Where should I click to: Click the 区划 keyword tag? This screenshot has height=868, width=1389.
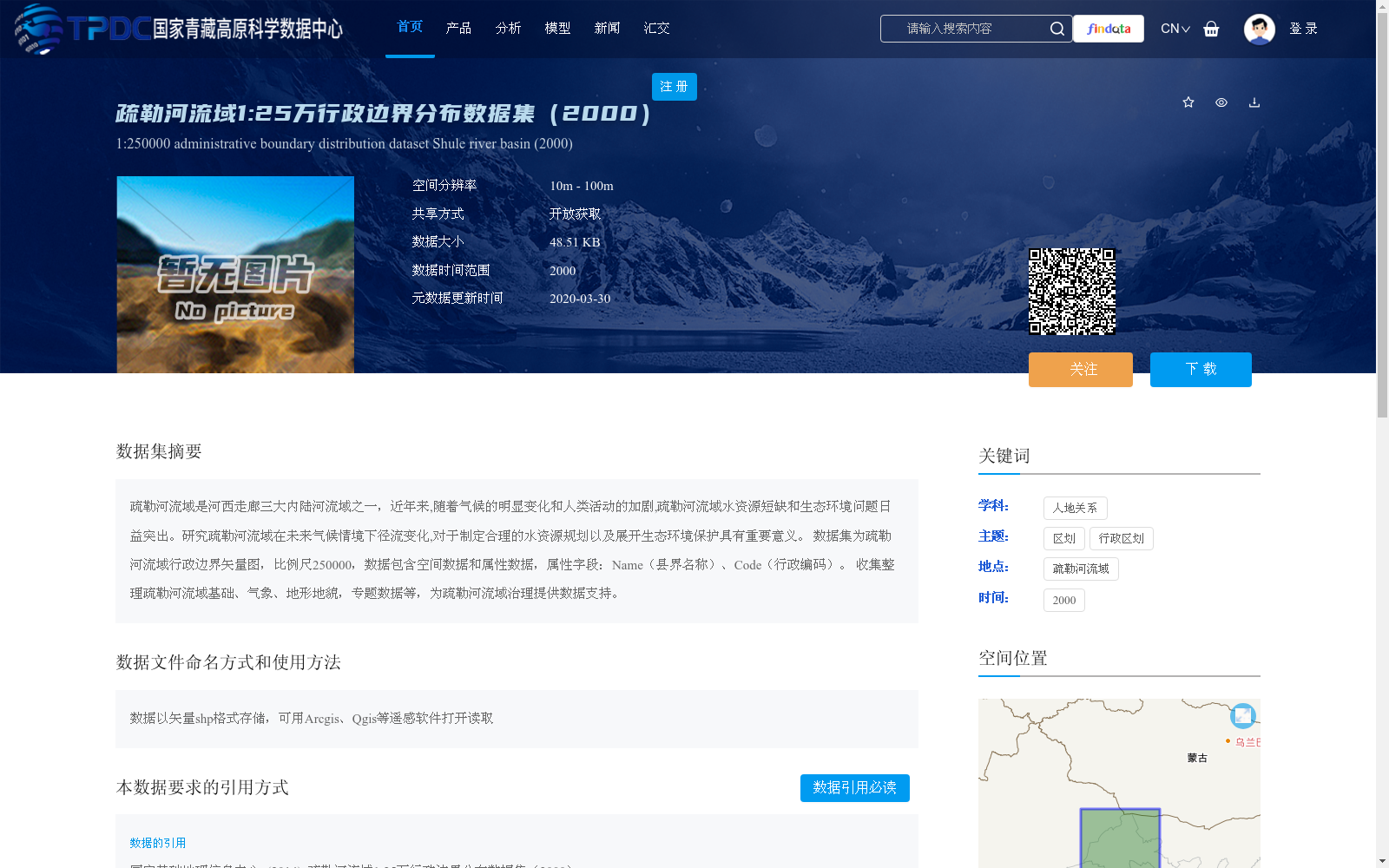coord(1064,538)
